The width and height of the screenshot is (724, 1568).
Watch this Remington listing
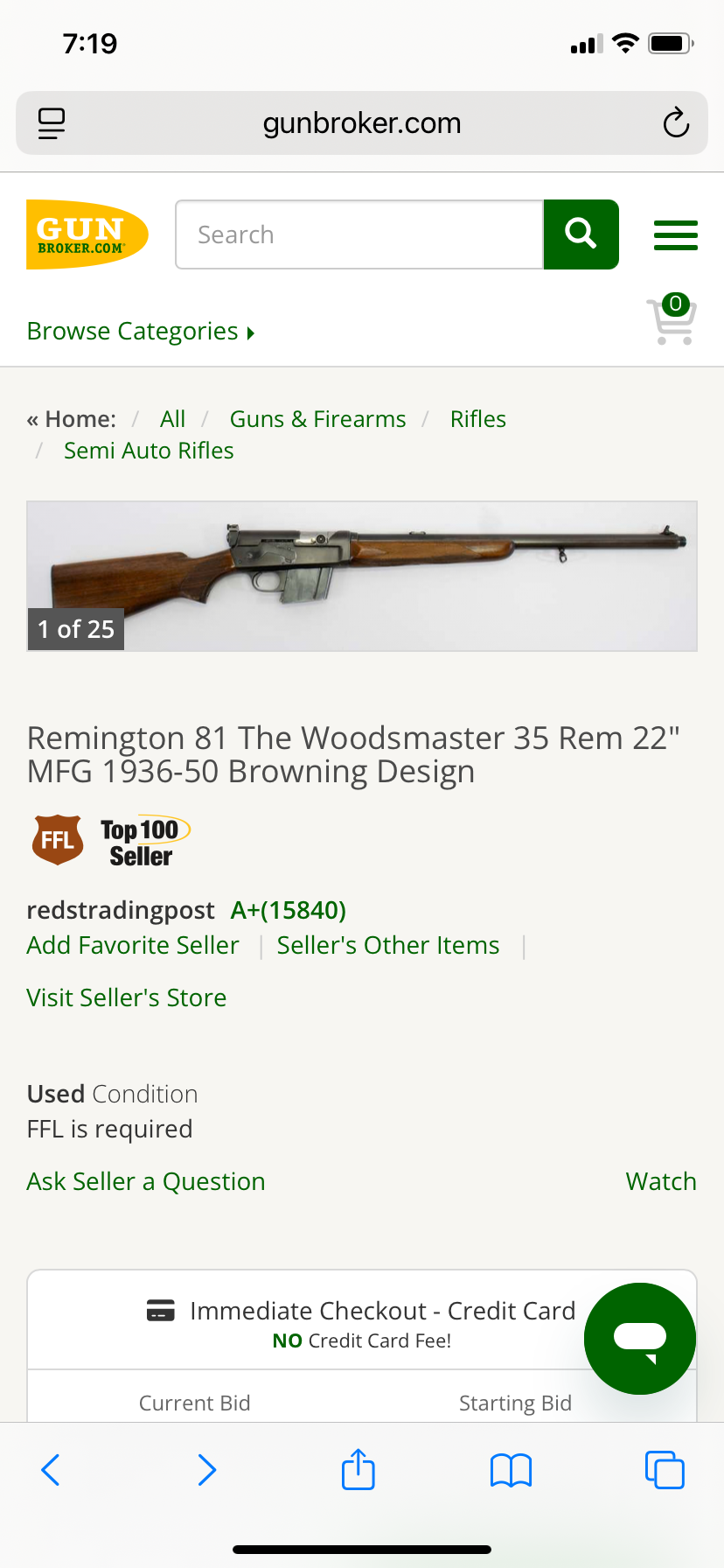point(661,1181)
